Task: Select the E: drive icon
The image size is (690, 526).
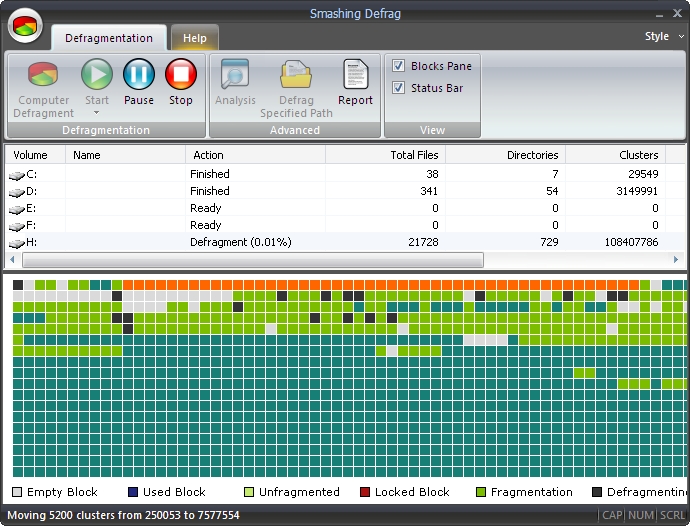Action: pos(17,210)
